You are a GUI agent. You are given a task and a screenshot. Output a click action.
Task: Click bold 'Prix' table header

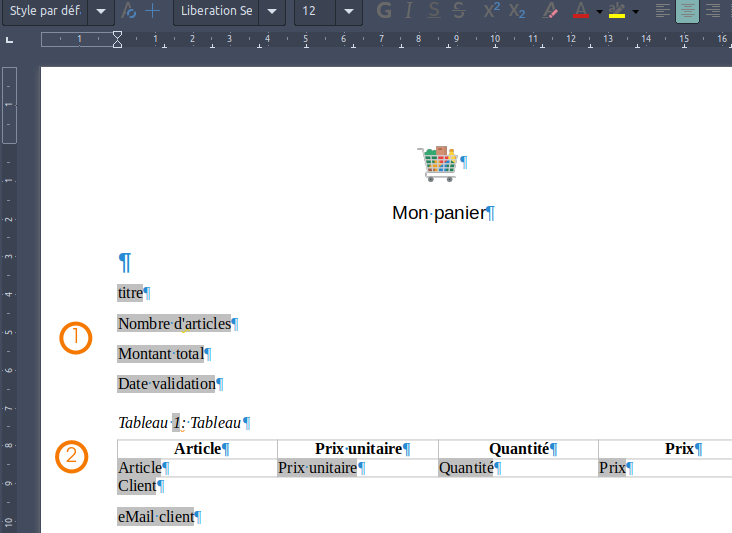[679, 449]
